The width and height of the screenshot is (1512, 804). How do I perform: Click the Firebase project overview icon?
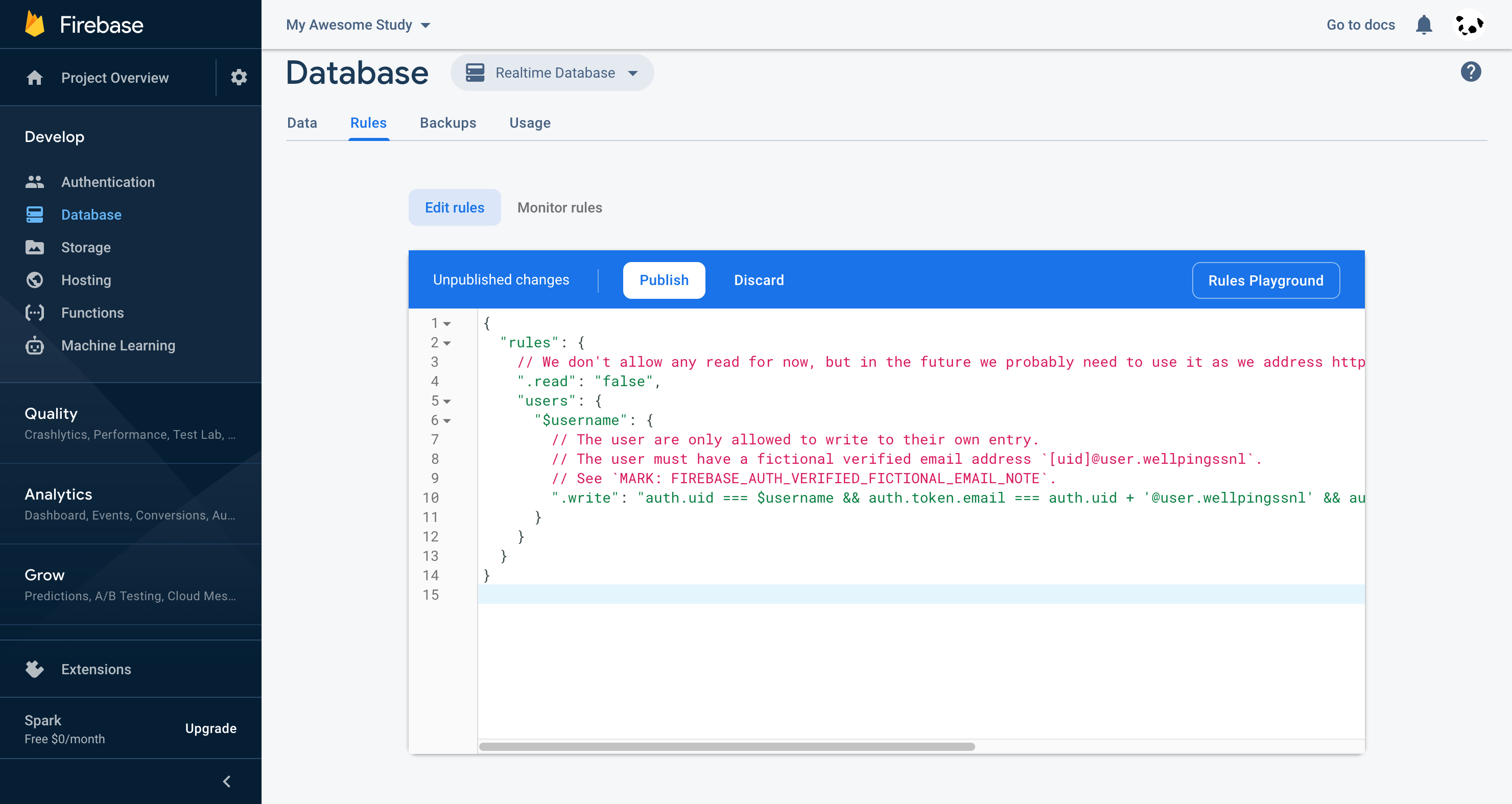33,78
